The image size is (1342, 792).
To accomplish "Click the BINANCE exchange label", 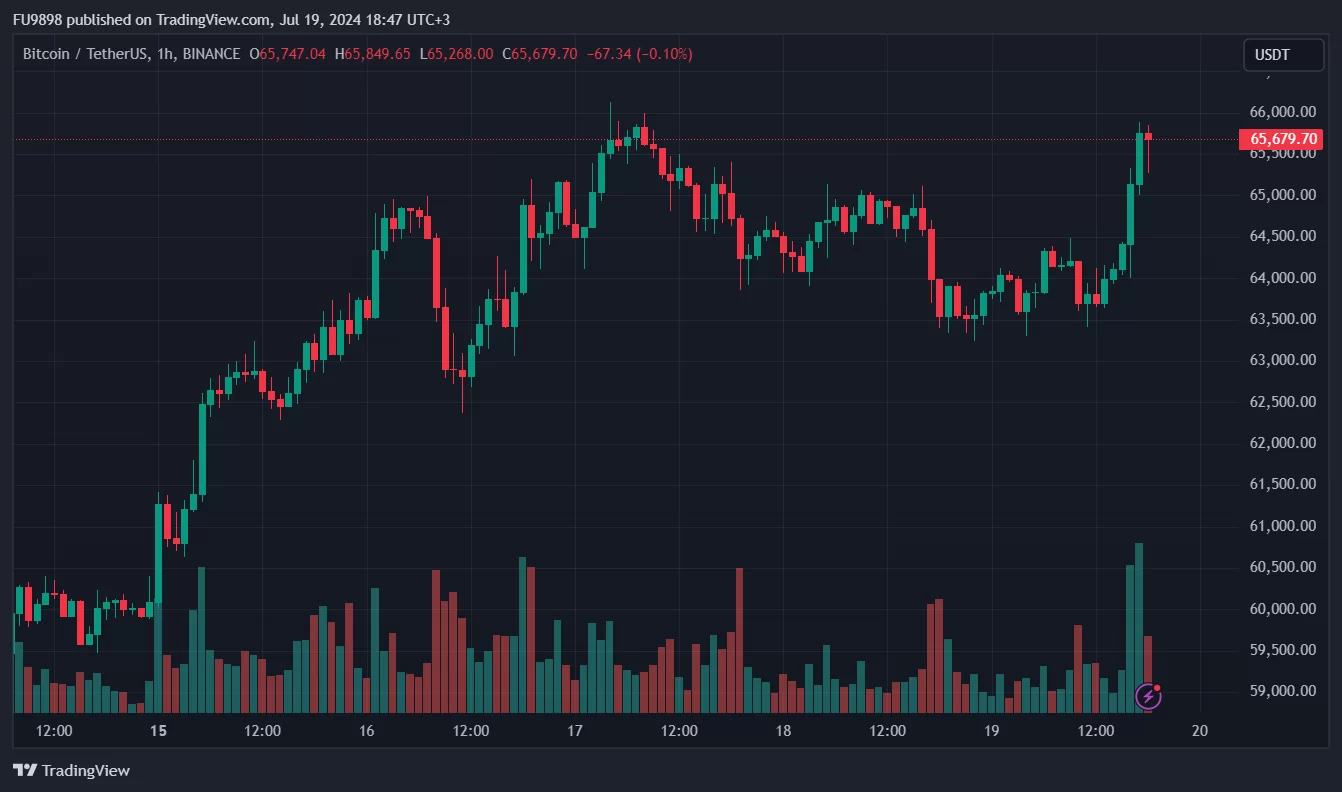I will (x=212, y=54).
